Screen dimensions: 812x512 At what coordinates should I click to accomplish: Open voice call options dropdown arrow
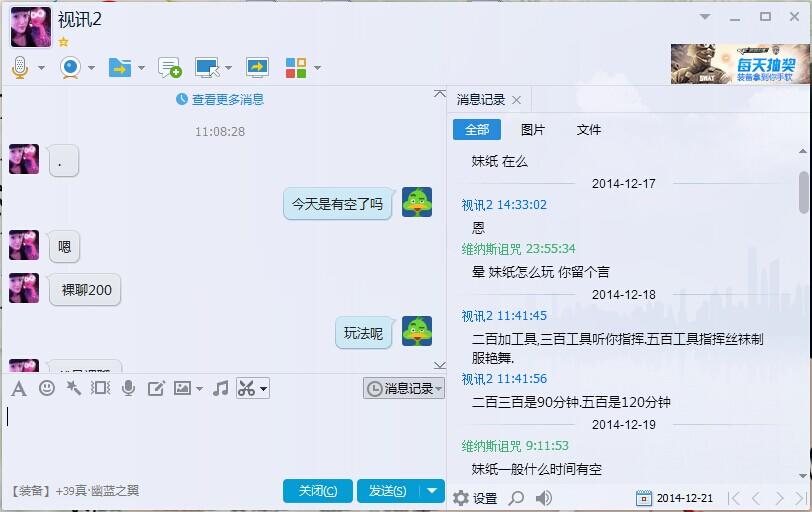(41, 68)
